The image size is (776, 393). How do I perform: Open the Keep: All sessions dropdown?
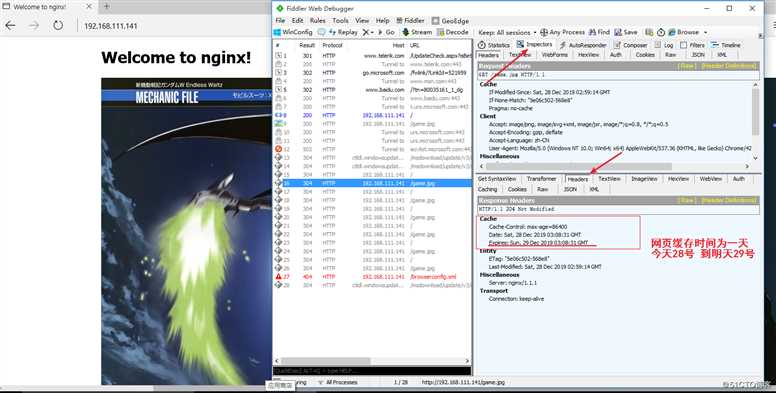tap(506, 32)
